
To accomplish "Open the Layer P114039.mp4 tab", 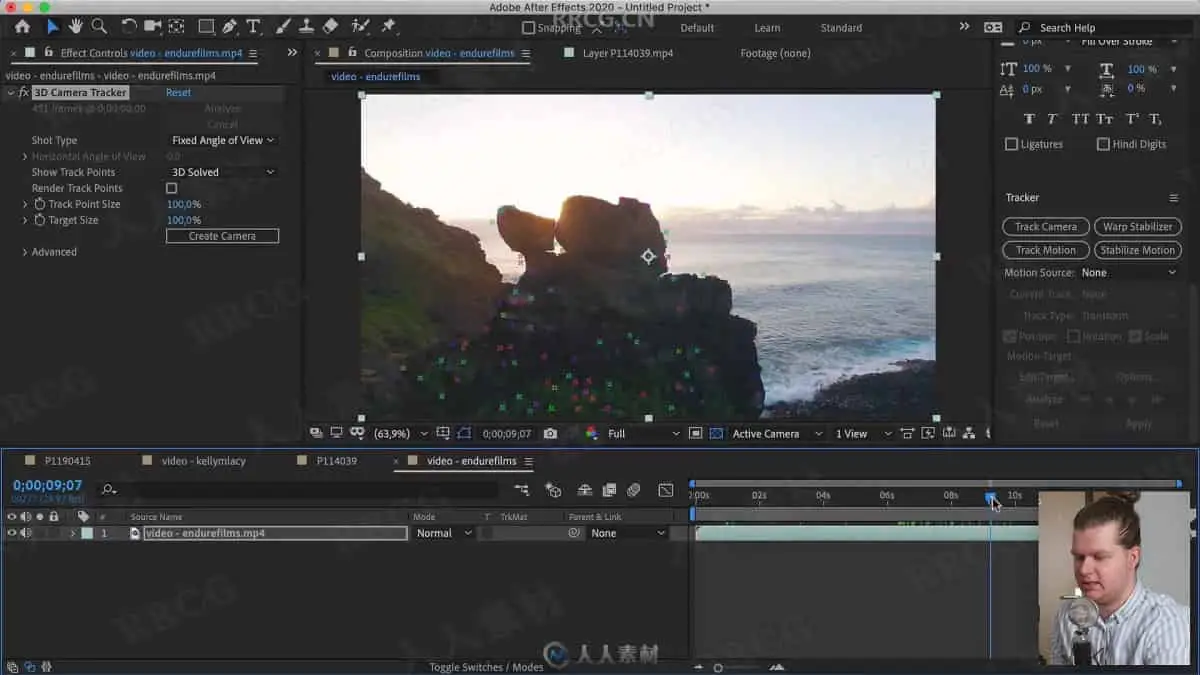I will pos(627,53).
